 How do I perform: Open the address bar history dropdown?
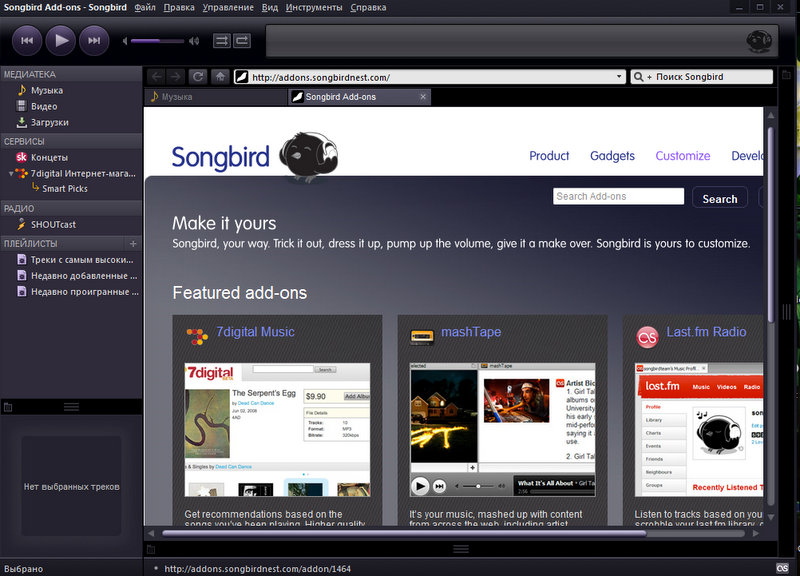(619, 77)
